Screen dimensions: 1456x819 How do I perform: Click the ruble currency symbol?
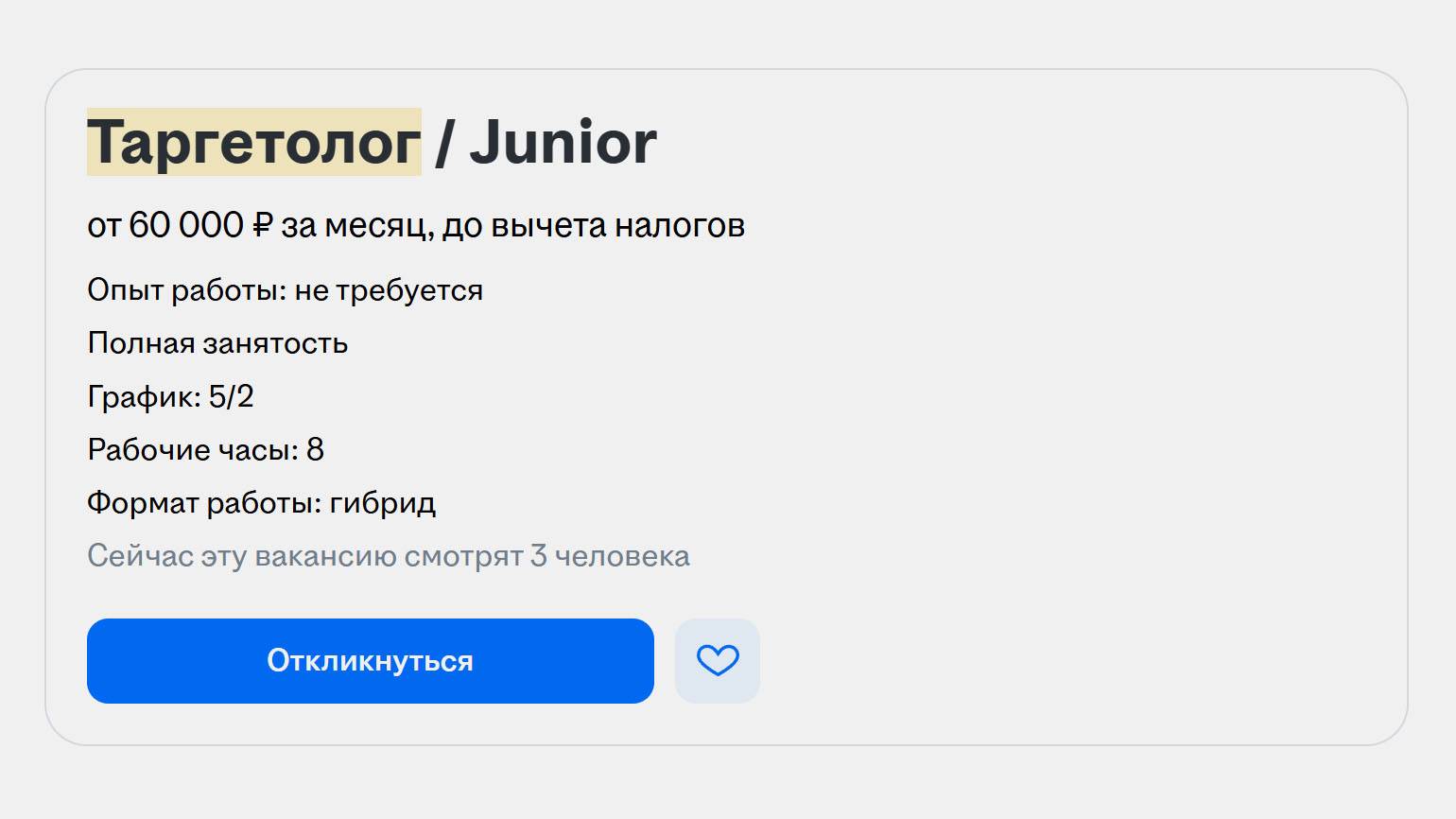[x=262, y=226]
